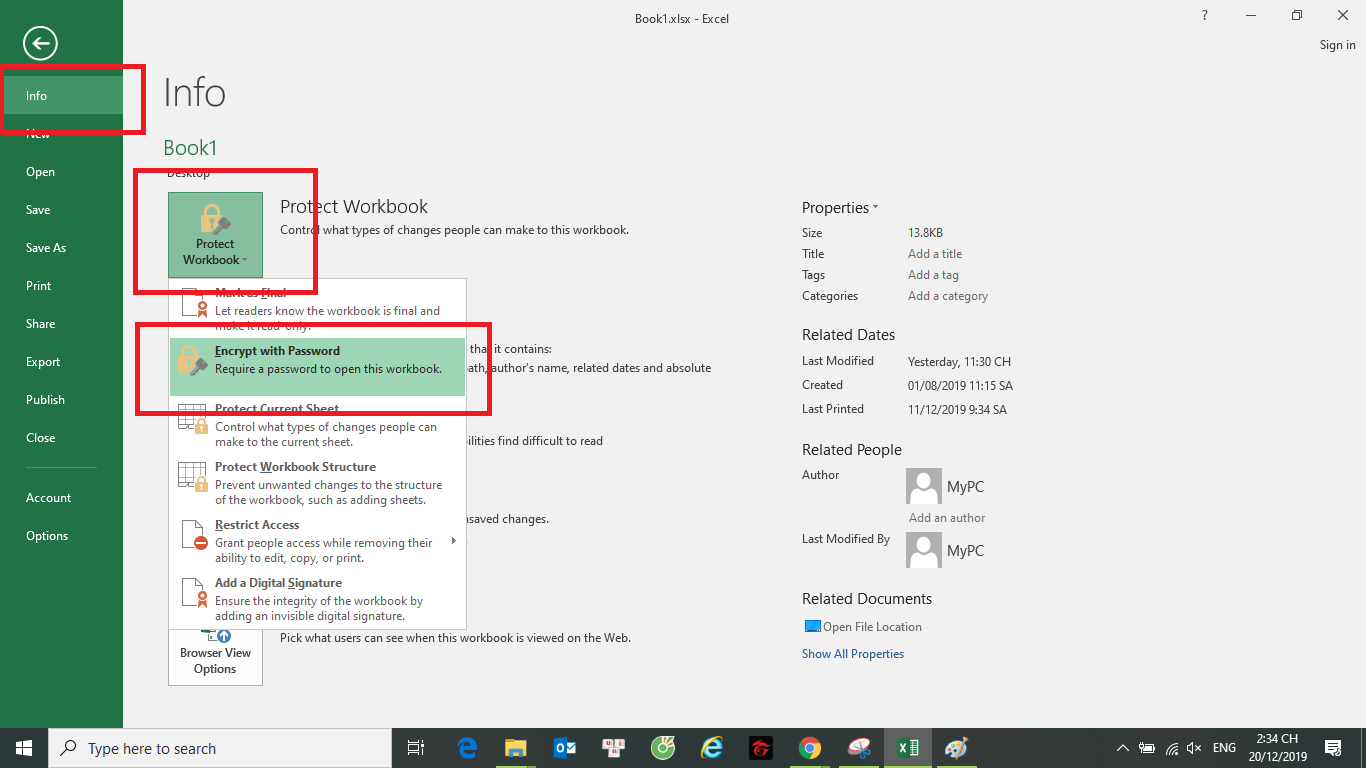
Task: Open the Share page
Action: click(x=61, y=324)
